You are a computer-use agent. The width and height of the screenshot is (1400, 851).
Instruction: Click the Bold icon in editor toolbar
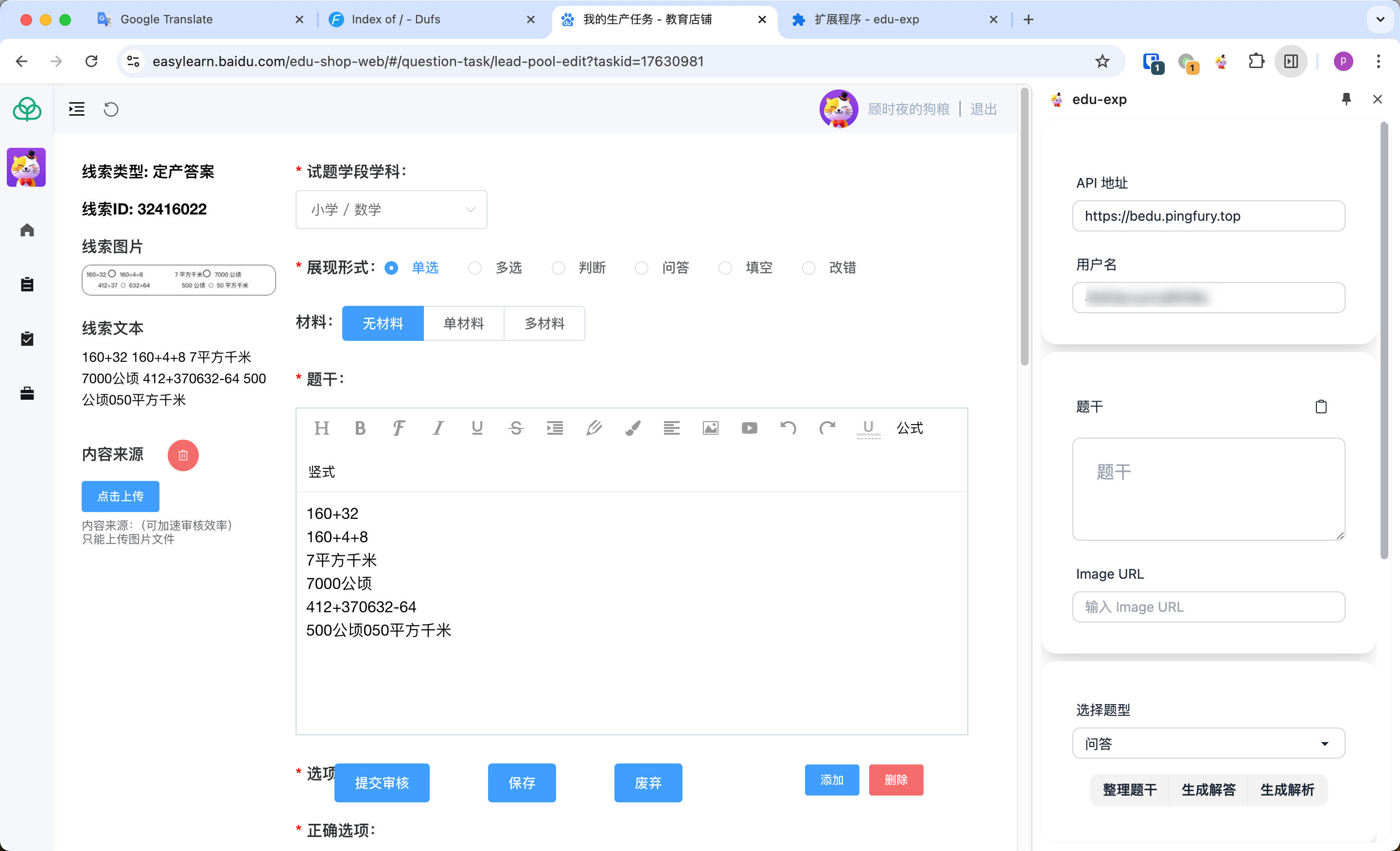coord(360,428)
